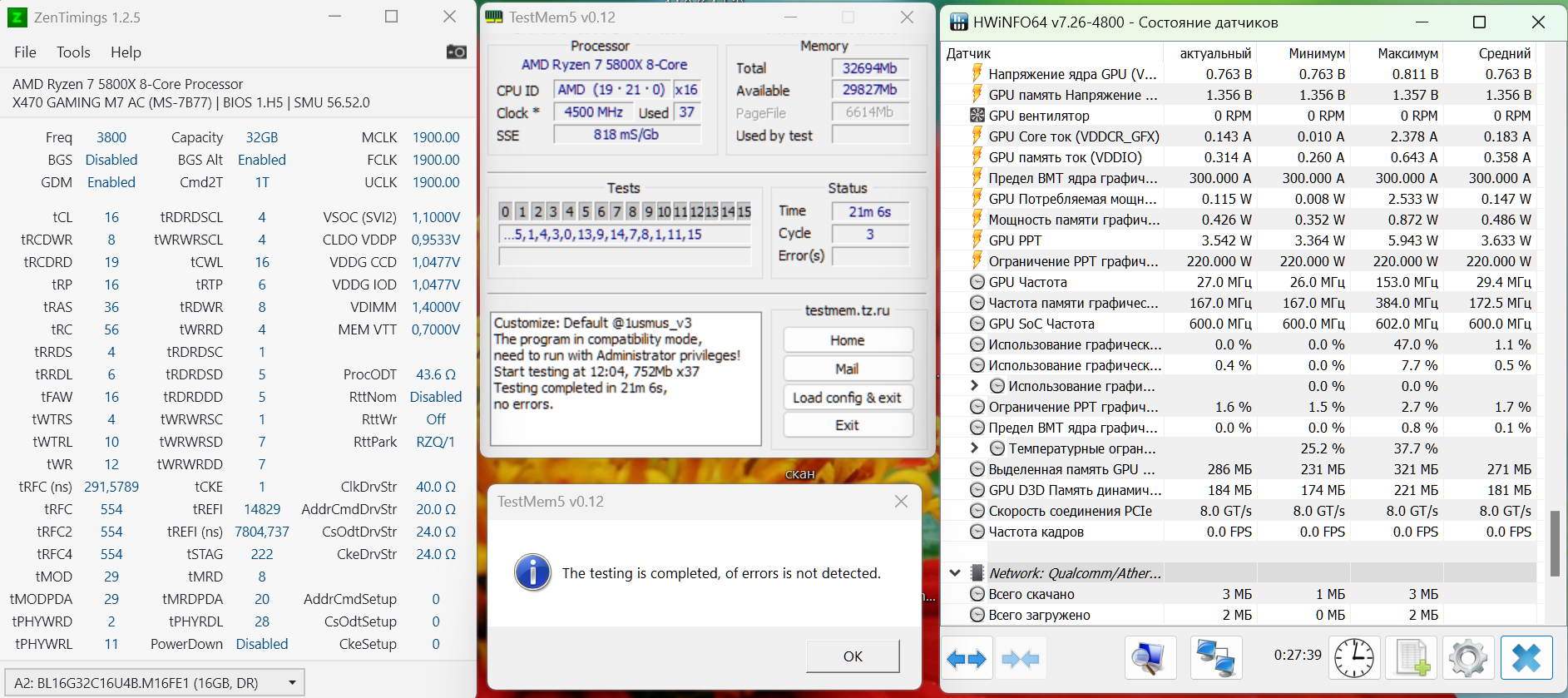Click the testmem.tz.ru label in TestMem5
The width and height of the screenshot is (1568, 698).
(848, 310)
